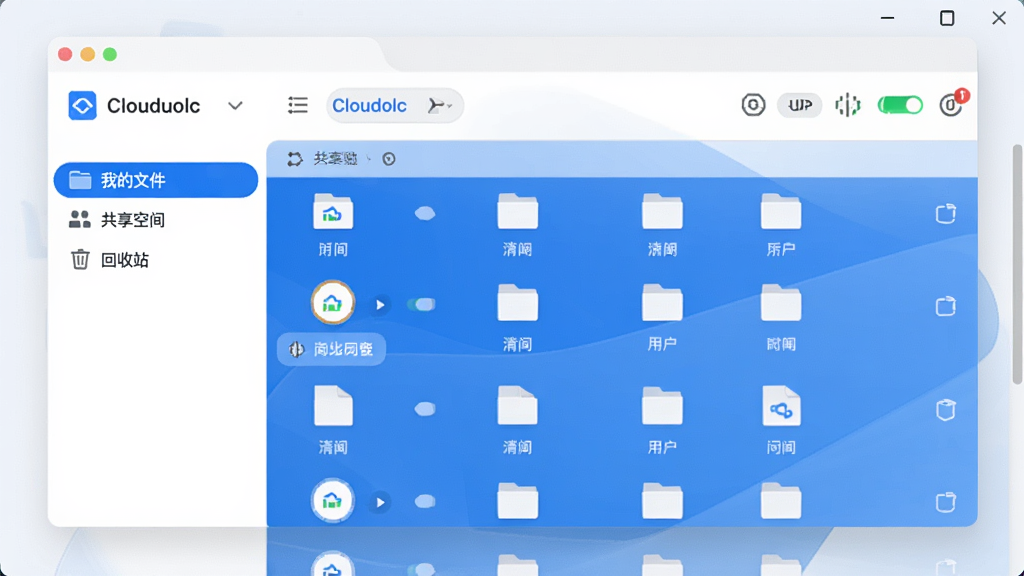
Task: Toggle the green-tinted switch in the second row
Action: tap(421, 304)
